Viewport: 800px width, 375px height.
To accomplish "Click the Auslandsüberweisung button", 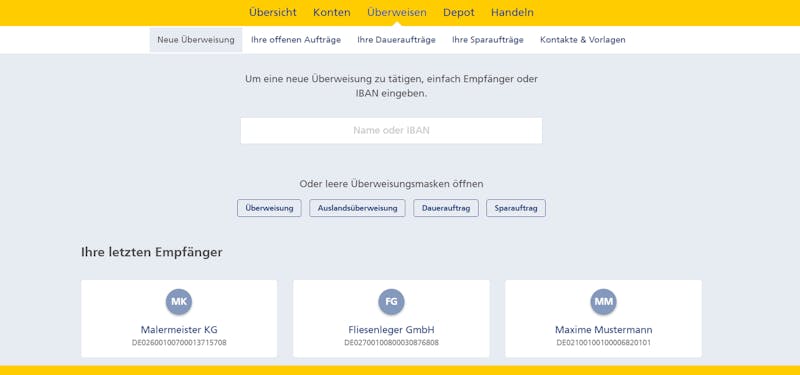I will tap(357, 208).
